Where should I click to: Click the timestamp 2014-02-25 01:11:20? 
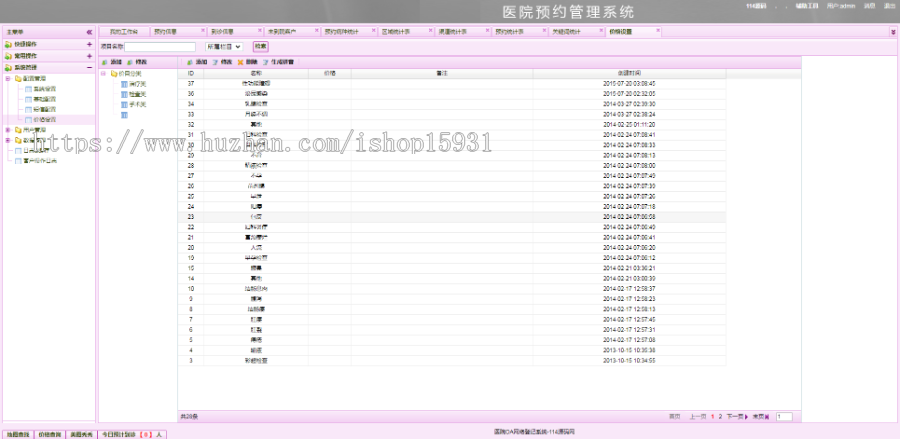tap(629, 125)
